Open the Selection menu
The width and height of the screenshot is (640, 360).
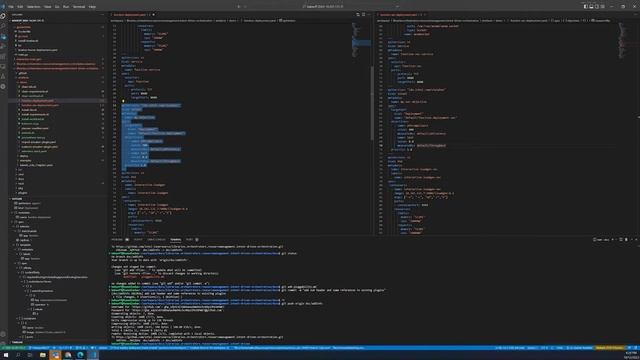point(33,7)
